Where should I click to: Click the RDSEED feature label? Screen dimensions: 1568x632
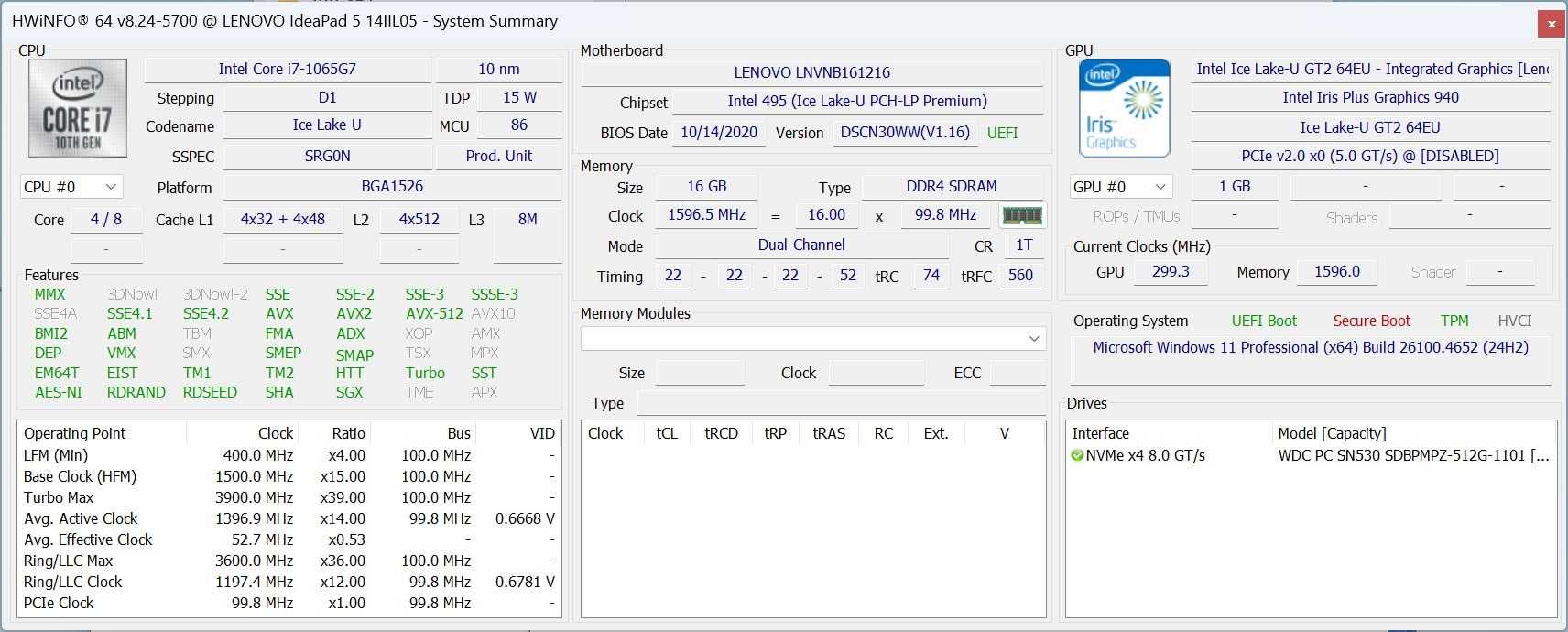click(x=210, y=392)
